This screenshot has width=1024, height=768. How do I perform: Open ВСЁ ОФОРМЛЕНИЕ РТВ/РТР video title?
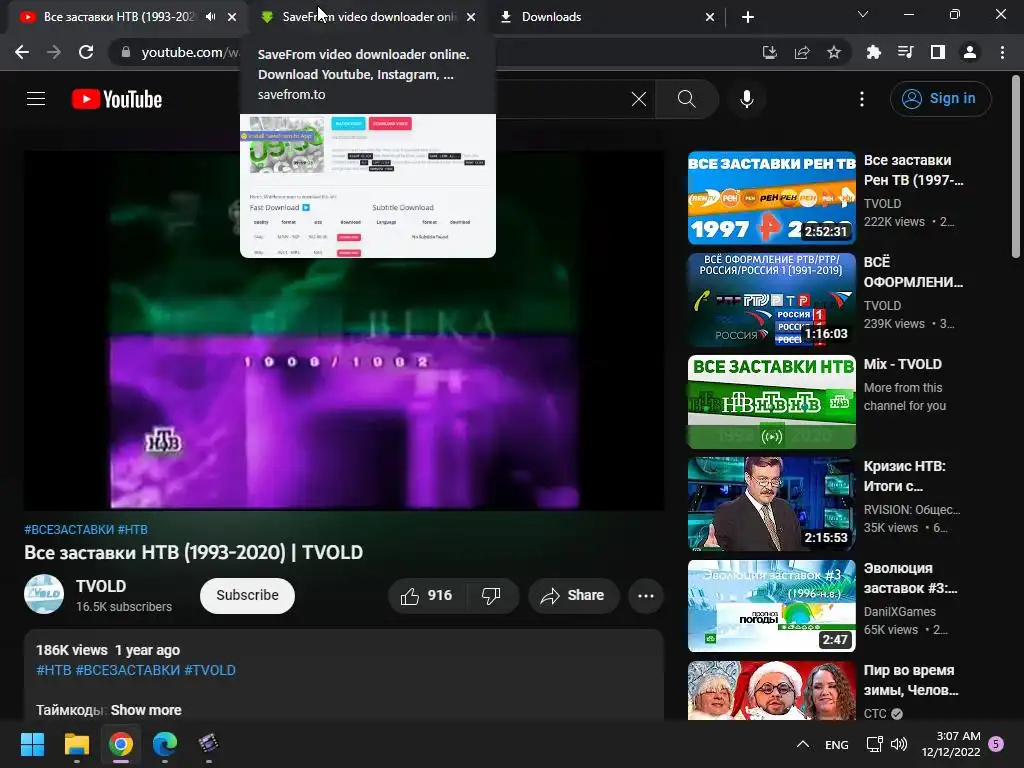[913, 272]
